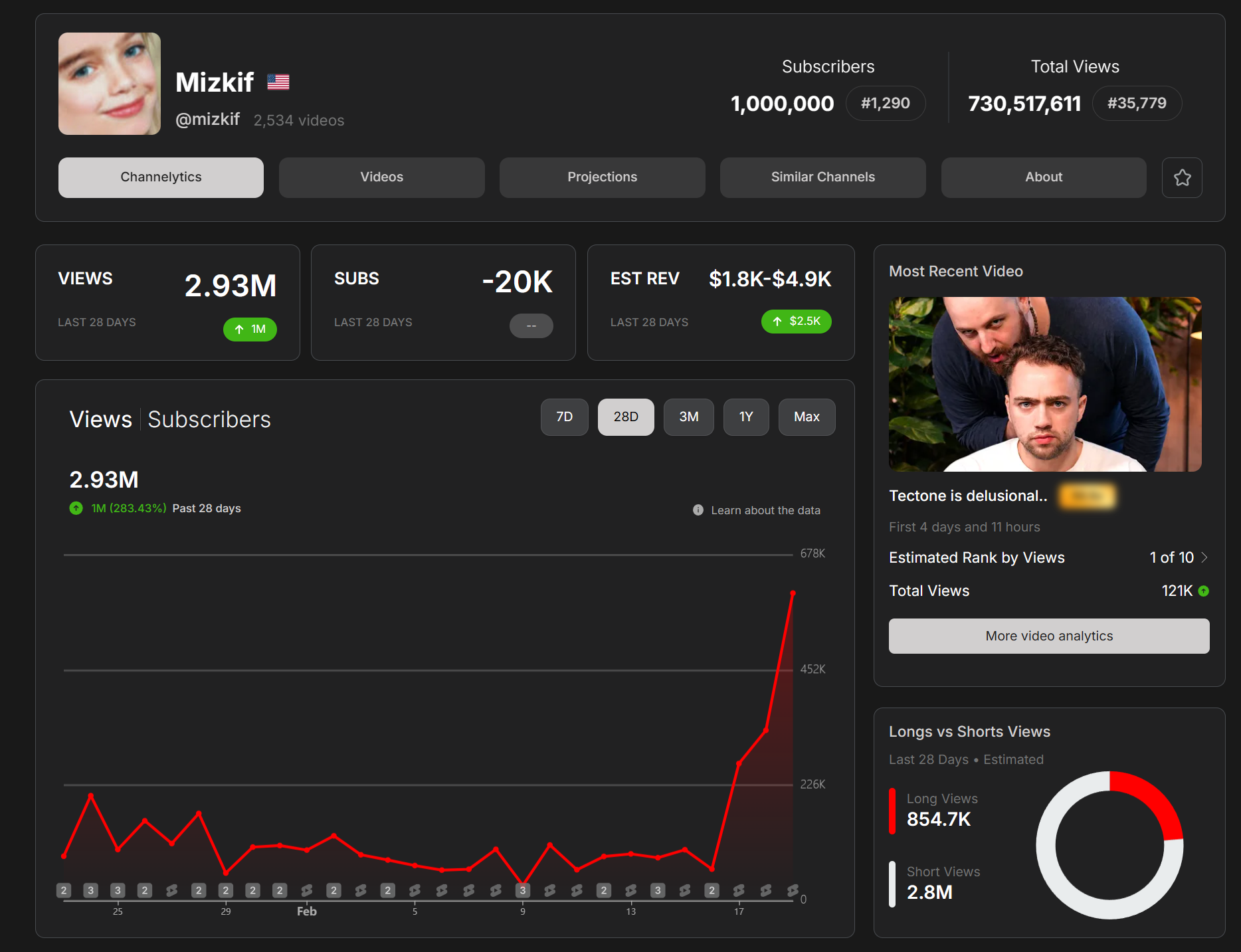The width and height of the screenshot is (1241, 952).
Task: Click the Shorts icon above the 5 date tick
Action: pyautogui.click(x=415, y=890)
